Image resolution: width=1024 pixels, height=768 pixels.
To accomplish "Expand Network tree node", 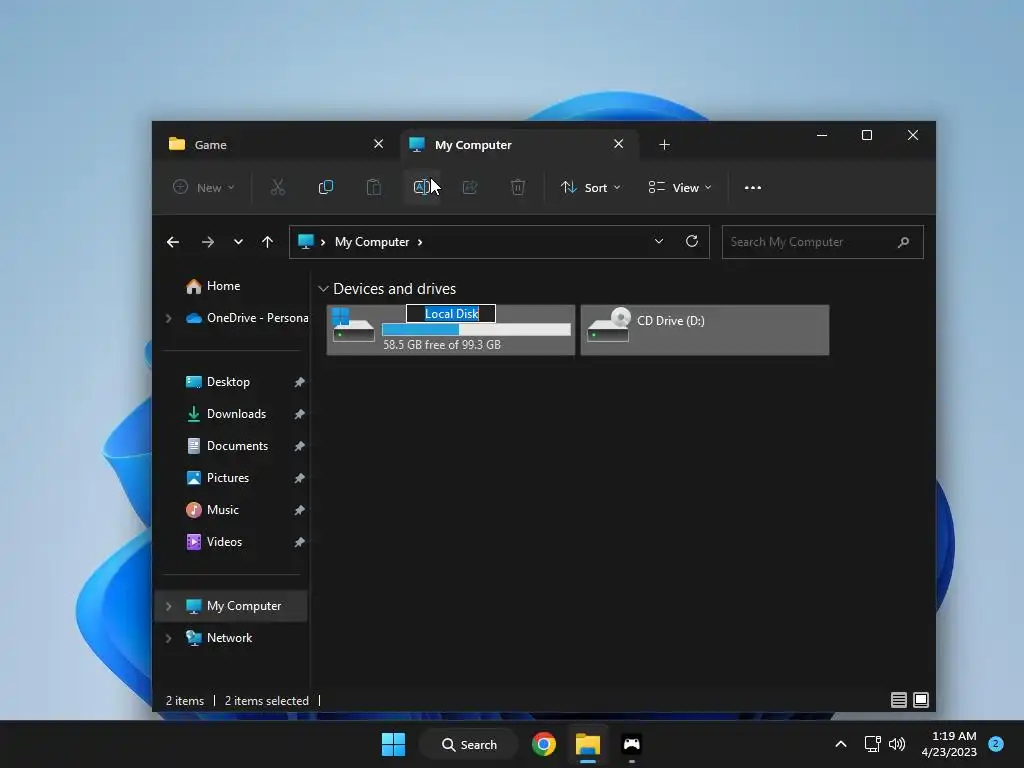I will click(x=168, y=638).
